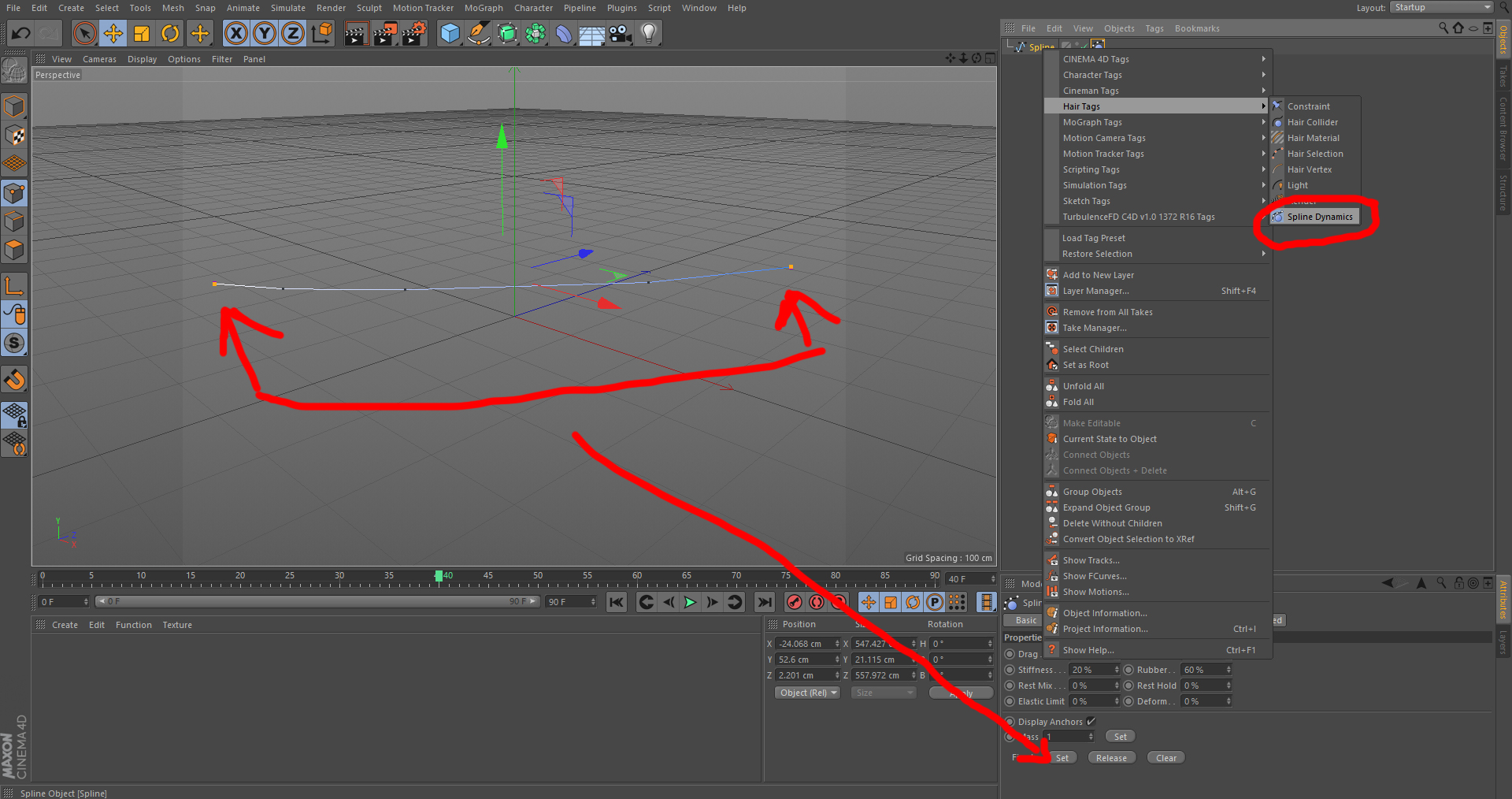
Task: Click Record Active Objects button
Action: (795, 602)
